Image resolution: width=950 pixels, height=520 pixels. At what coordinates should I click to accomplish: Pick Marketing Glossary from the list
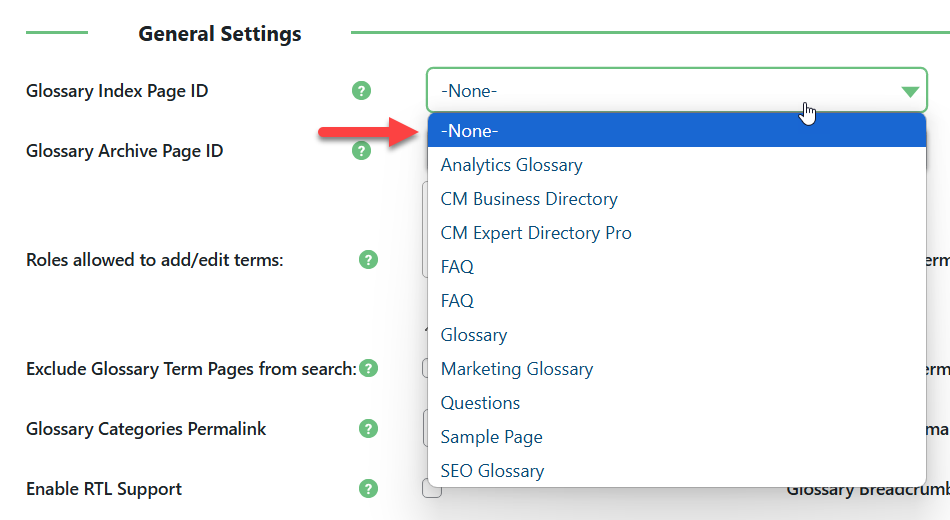tap(677, 368)
